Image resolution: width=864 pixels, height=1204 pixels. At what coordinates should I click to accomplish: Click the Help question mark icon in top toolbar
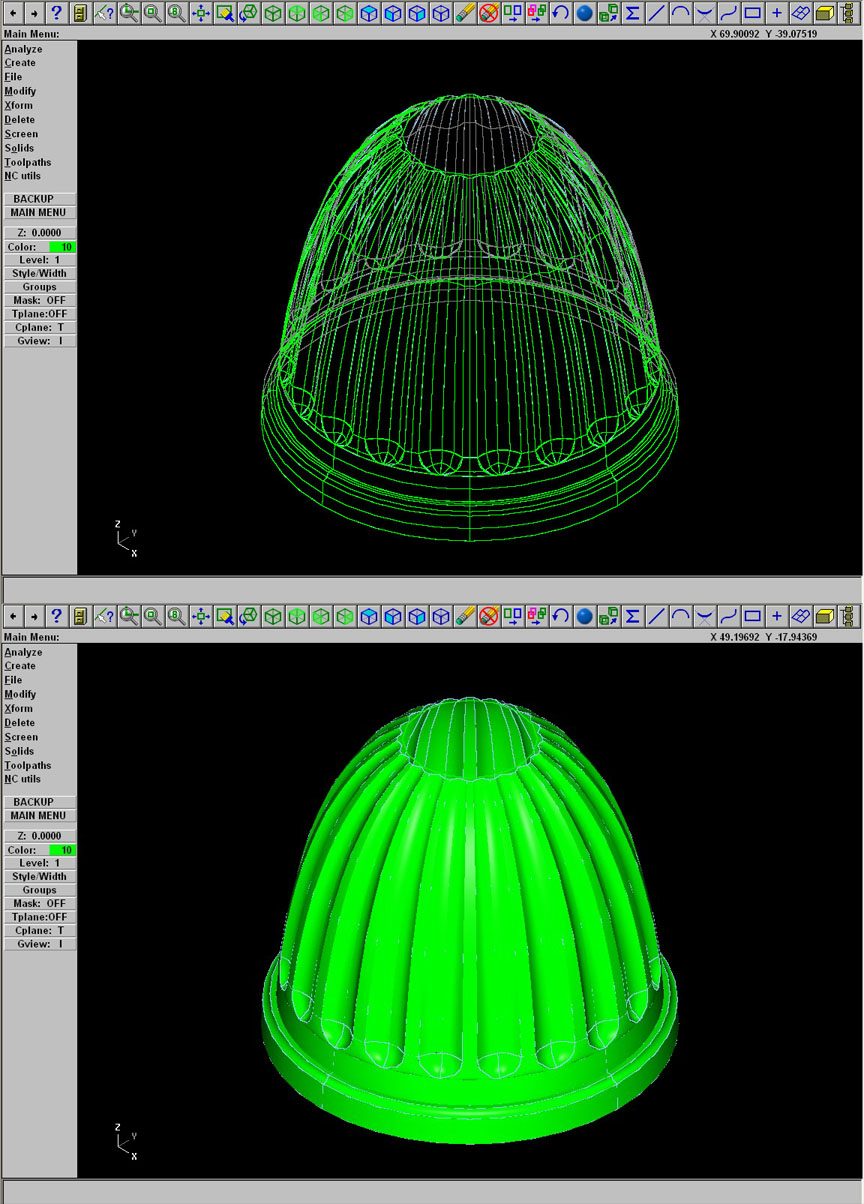[56, 13]
